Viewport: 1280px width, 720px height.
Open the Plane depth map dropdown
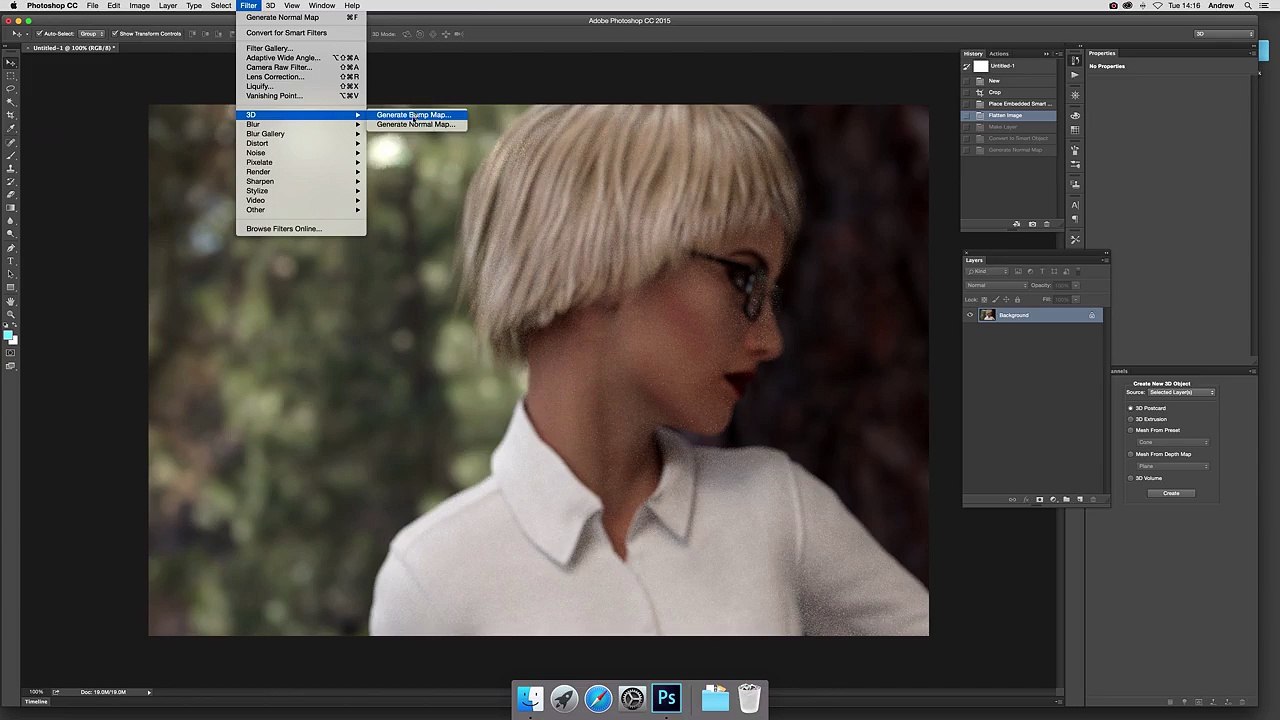pos(1173,466)
